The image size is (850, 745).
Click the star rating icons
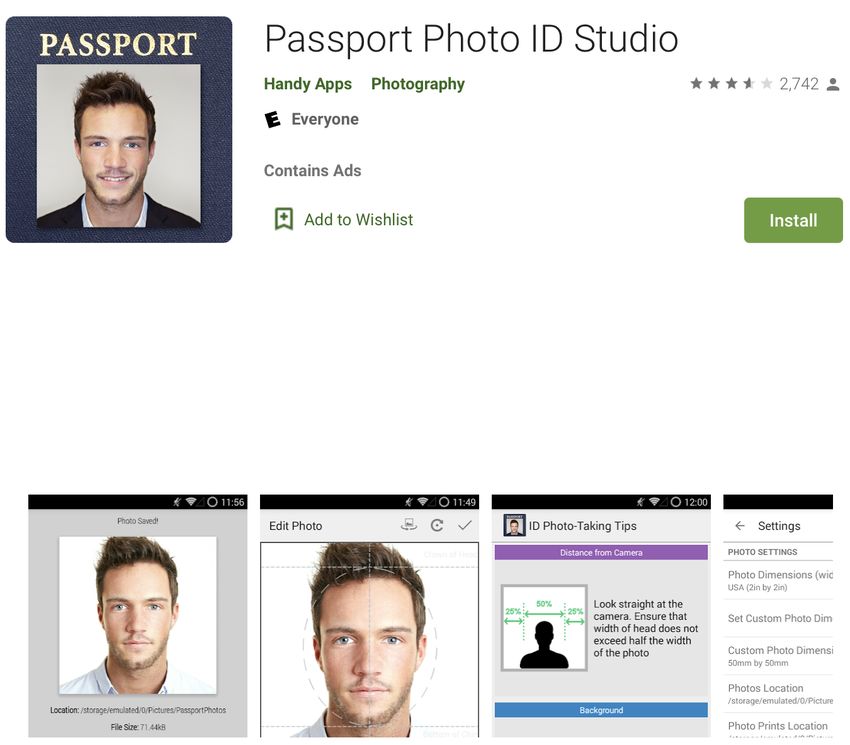click(x=731, y=84)
